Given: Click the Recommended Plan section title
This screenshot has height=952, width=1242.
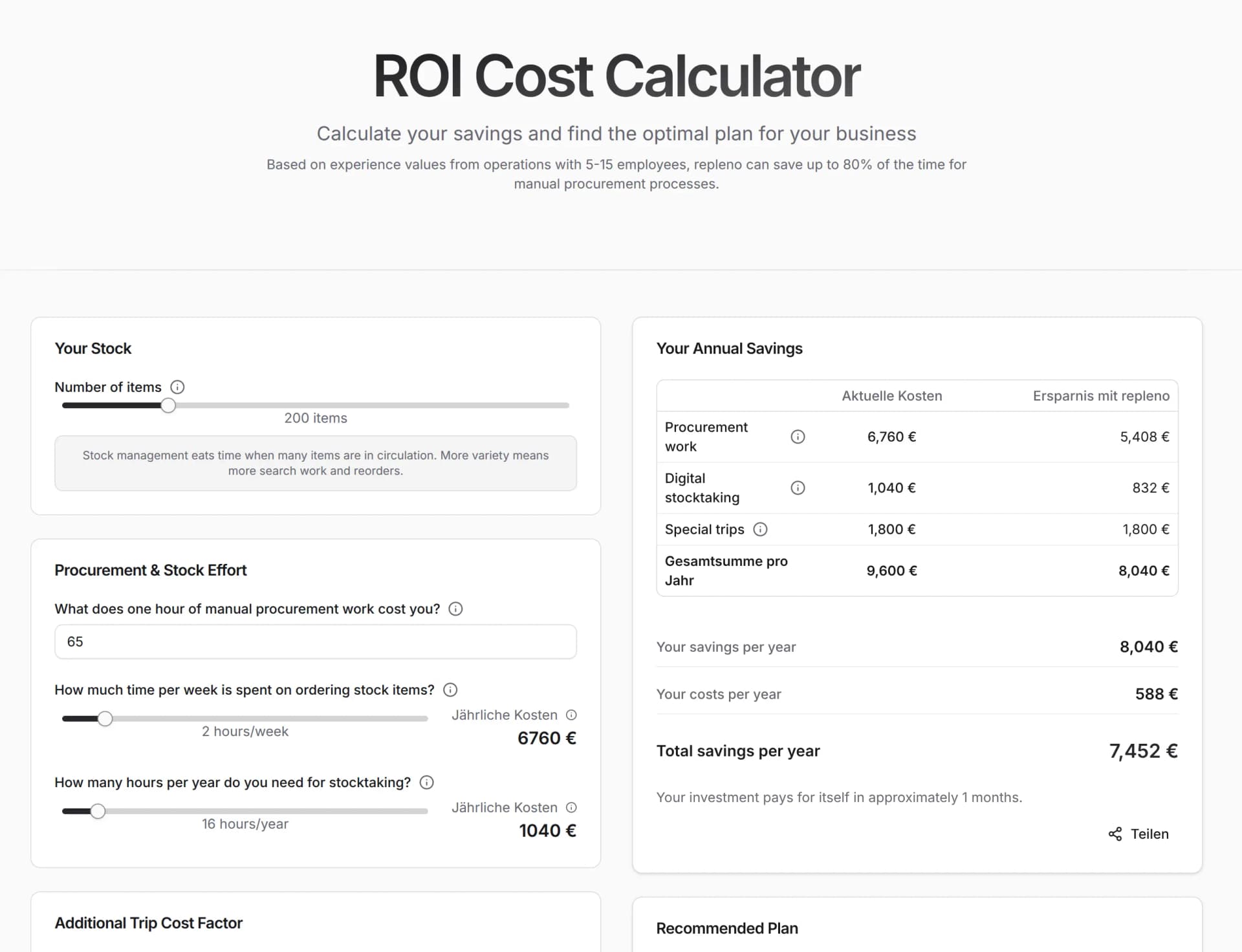Looking at the screenshot, I should (726, 928).
